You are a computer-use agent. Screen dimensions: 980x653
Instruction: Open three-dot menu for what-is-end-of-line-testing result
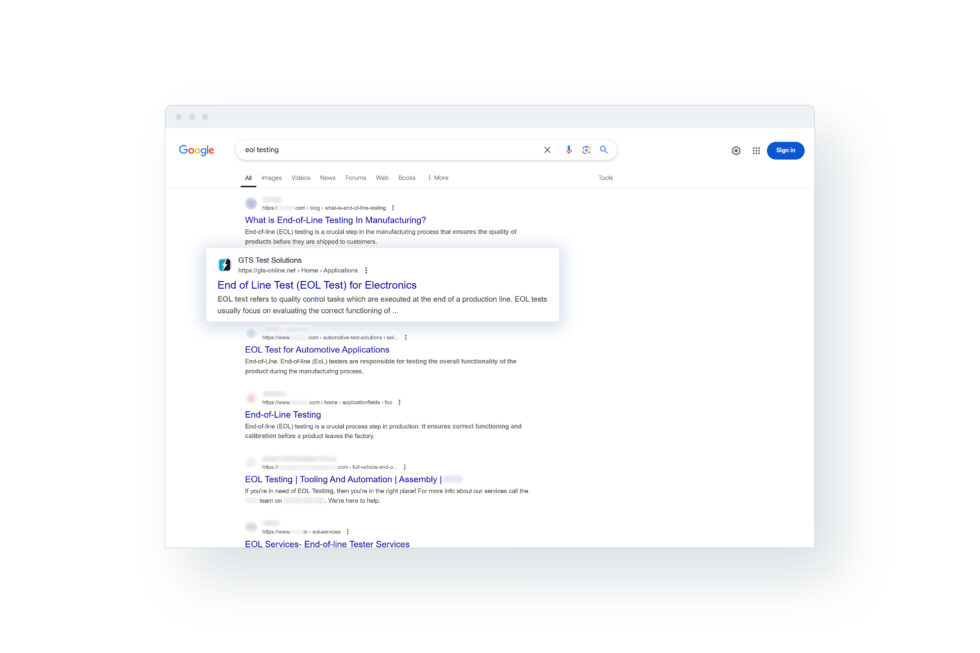(392, 208)
